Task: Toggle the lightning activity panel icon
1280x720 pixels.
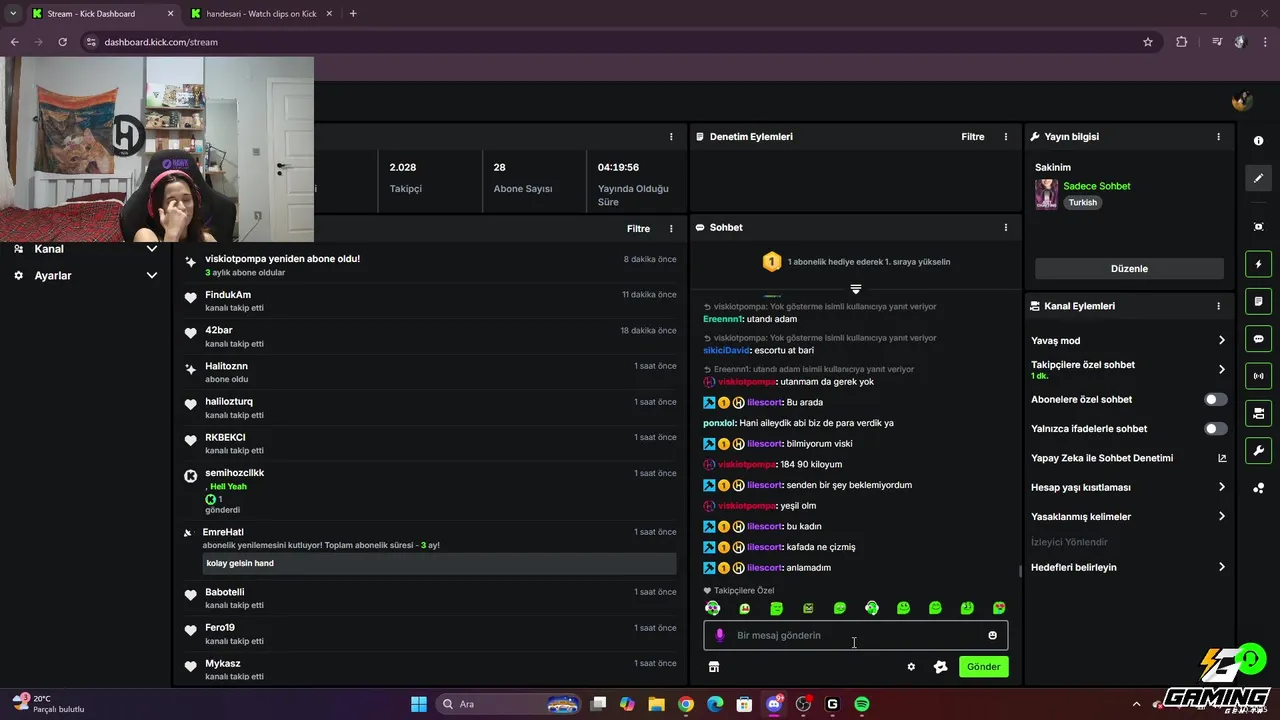Action: (1258, 264)
